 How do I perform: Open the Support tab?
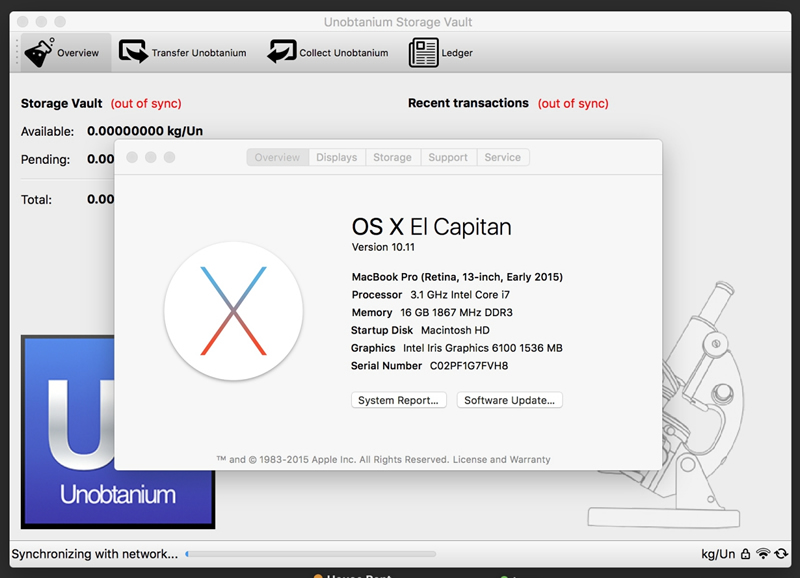point(447,157)
